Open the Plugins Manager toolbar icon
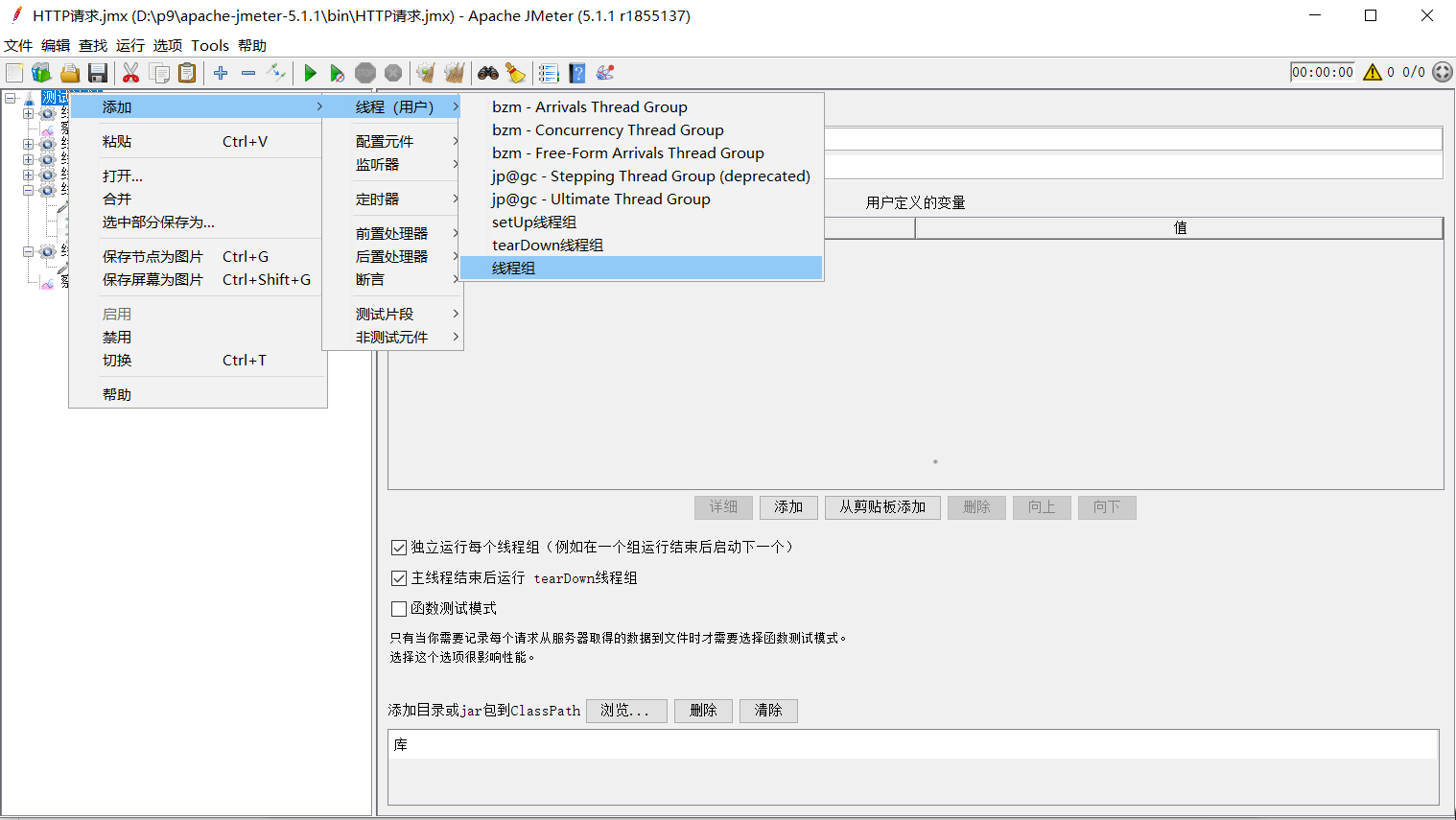 coord(604,73)
